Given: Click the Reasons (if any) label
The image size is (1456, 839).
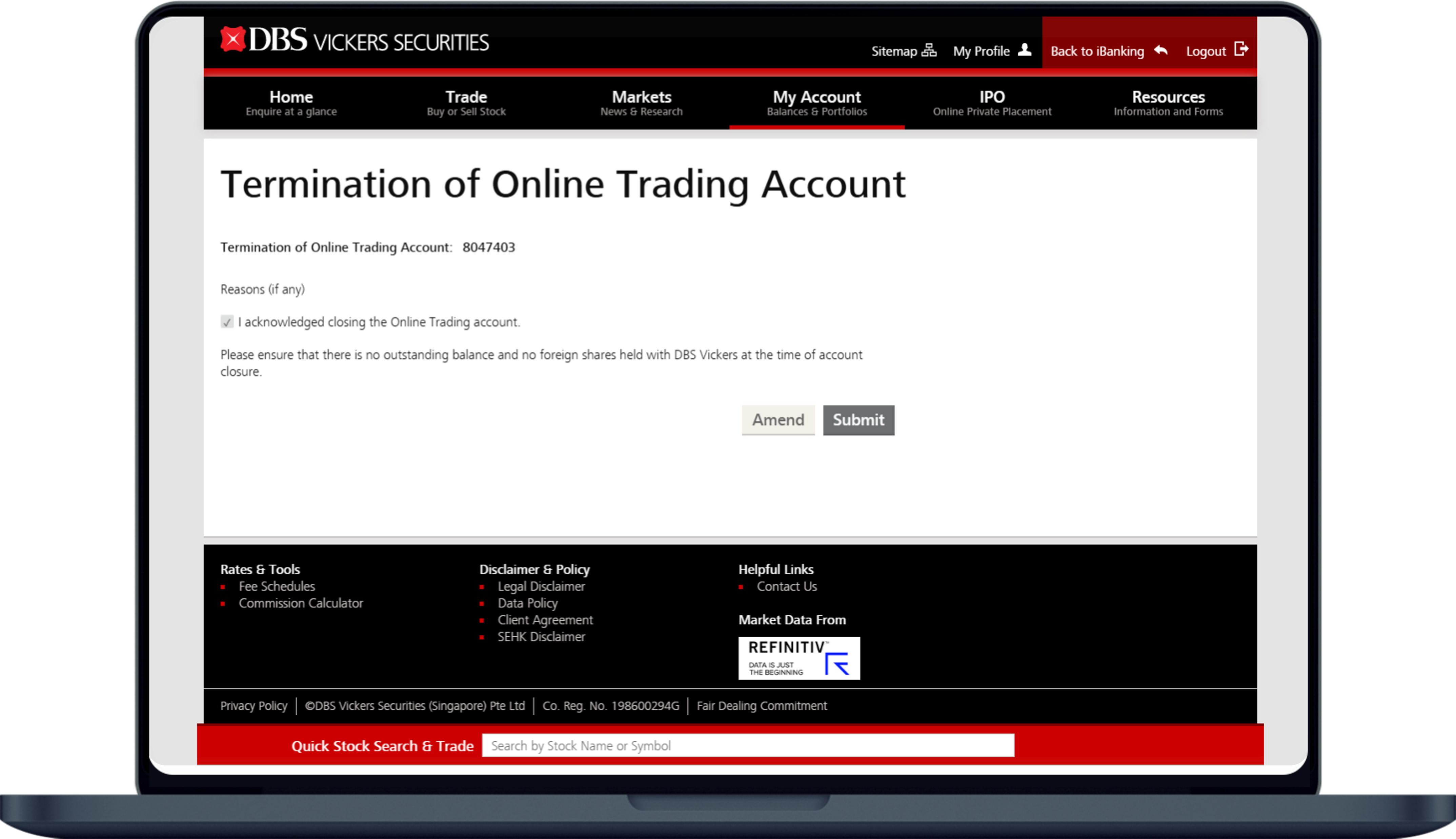Looking at the screenshot, I should click(263, 289).
